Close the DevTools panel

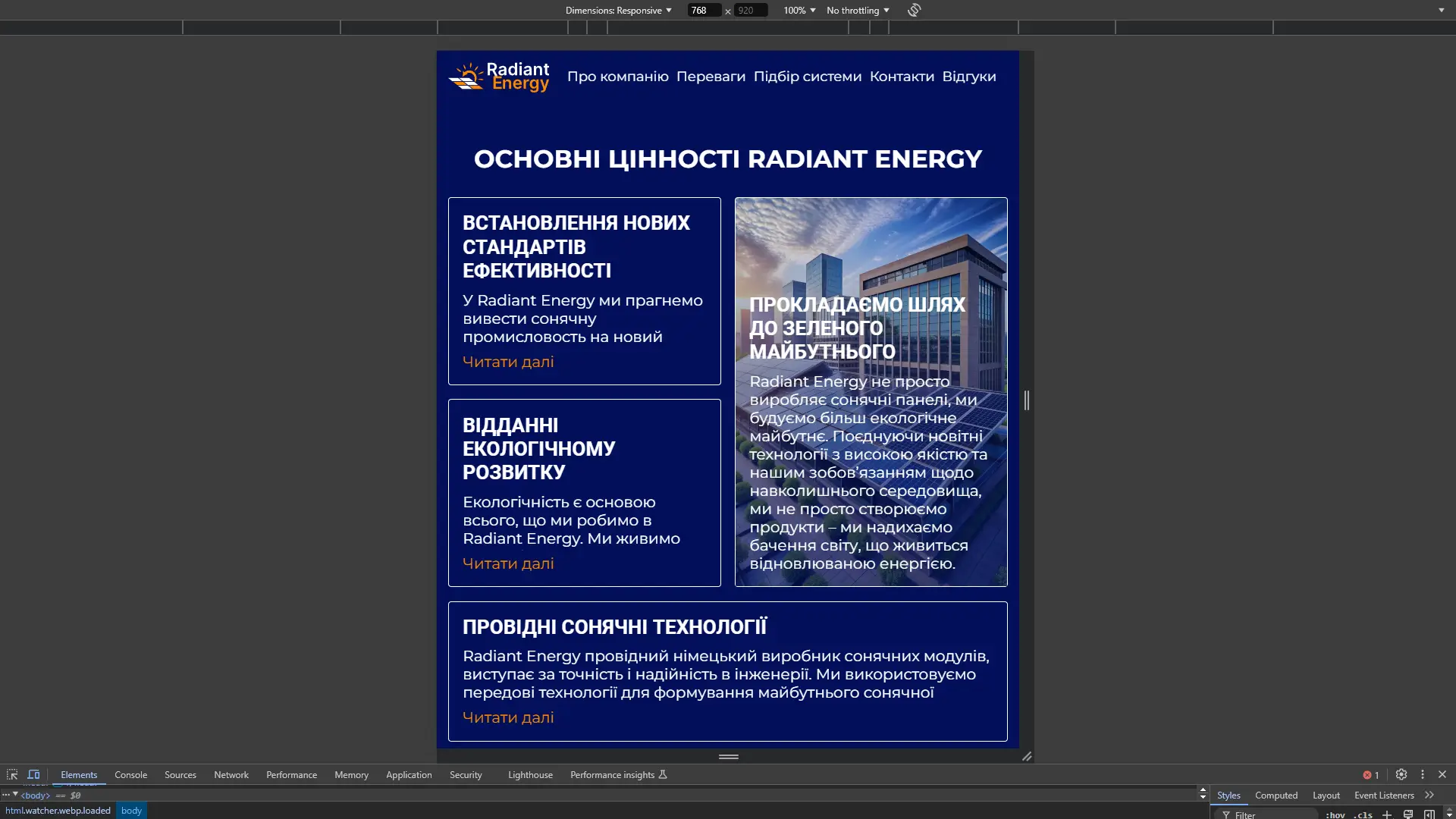pos(1442,774)
